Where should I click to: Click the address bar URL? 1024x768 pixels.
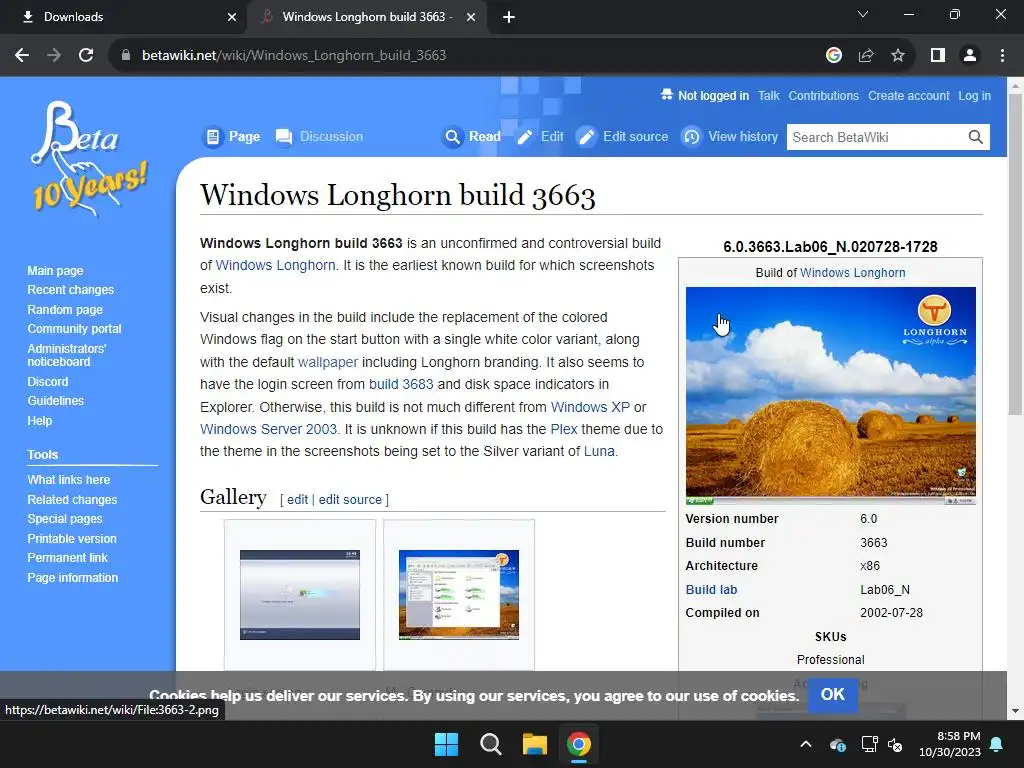pyautogui.click(x=294, y=56)
